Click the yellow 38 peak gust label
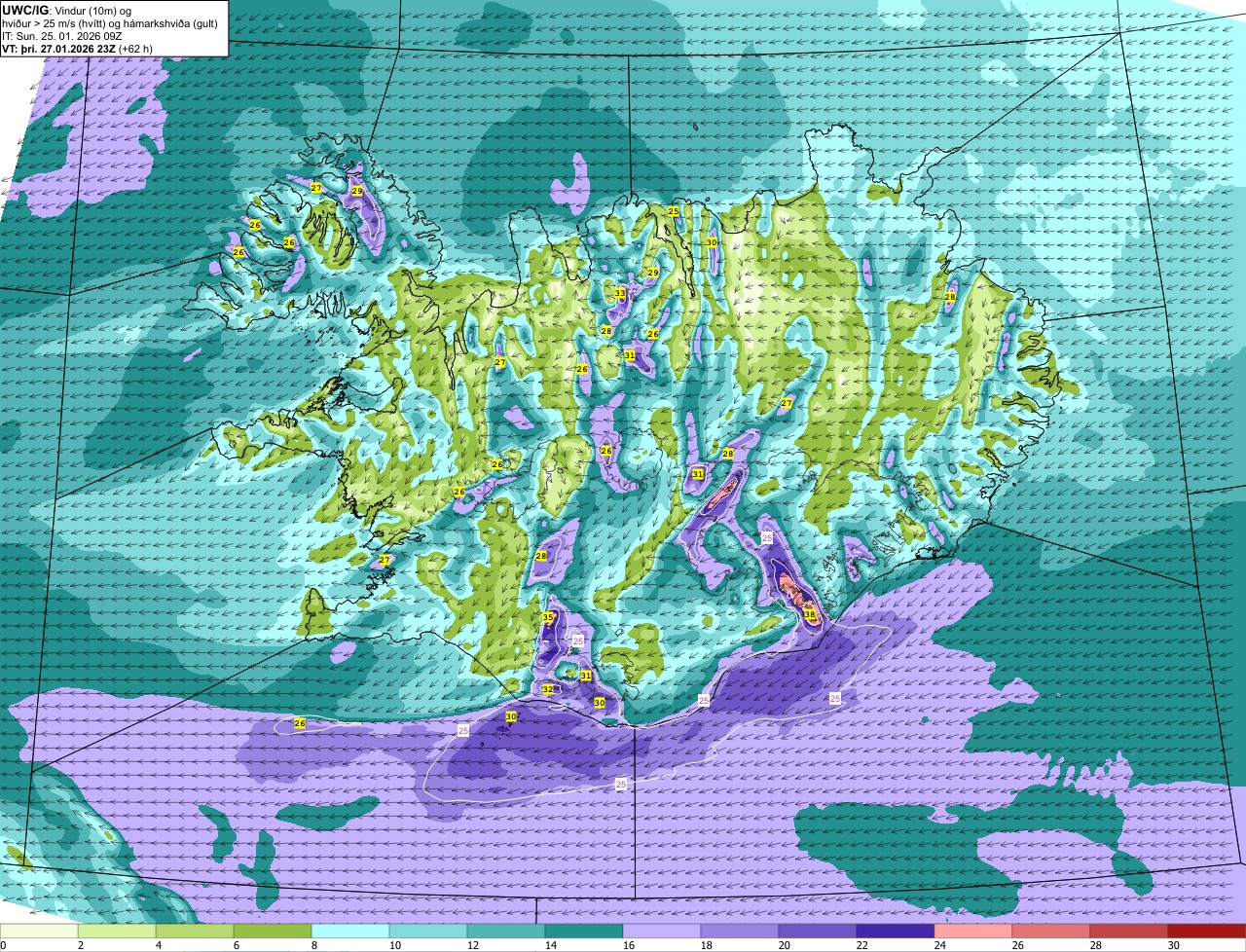 click(x=810, y=614)
